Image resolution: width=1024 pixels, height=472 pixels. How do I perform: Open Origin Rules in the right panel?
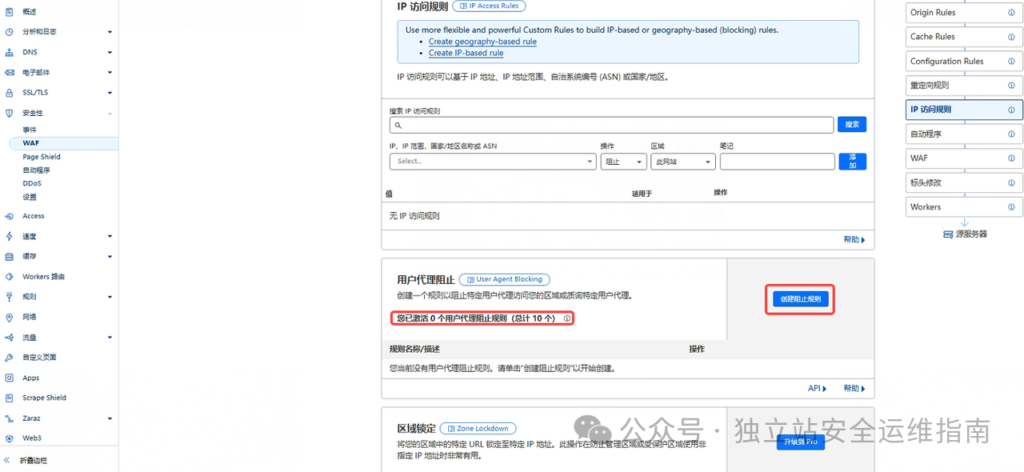pyautogui.click(x=963, y=12)
